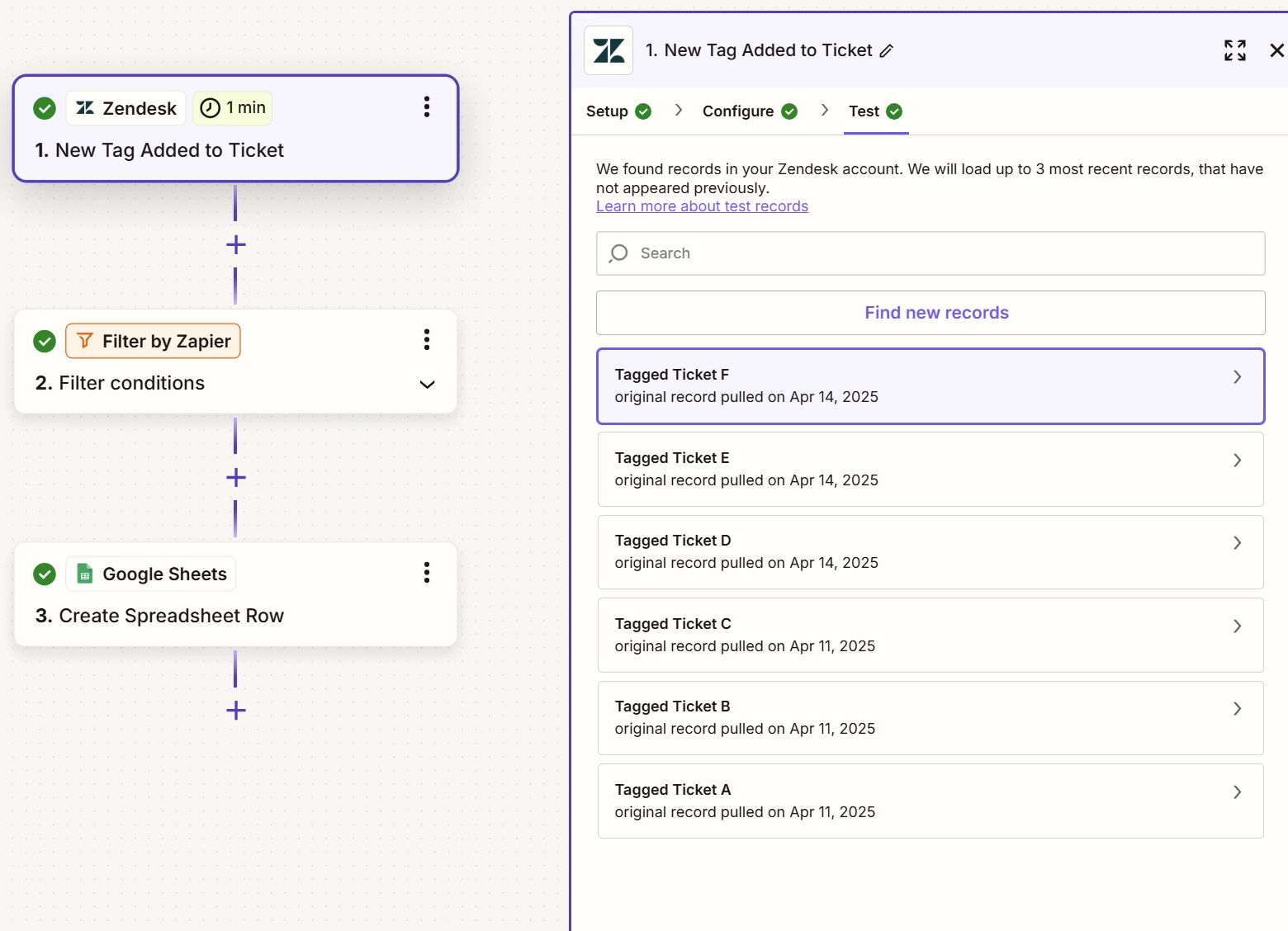Add step after Filter conditions
Viewport: 1288px width, 931px height.
click(236, 478)
